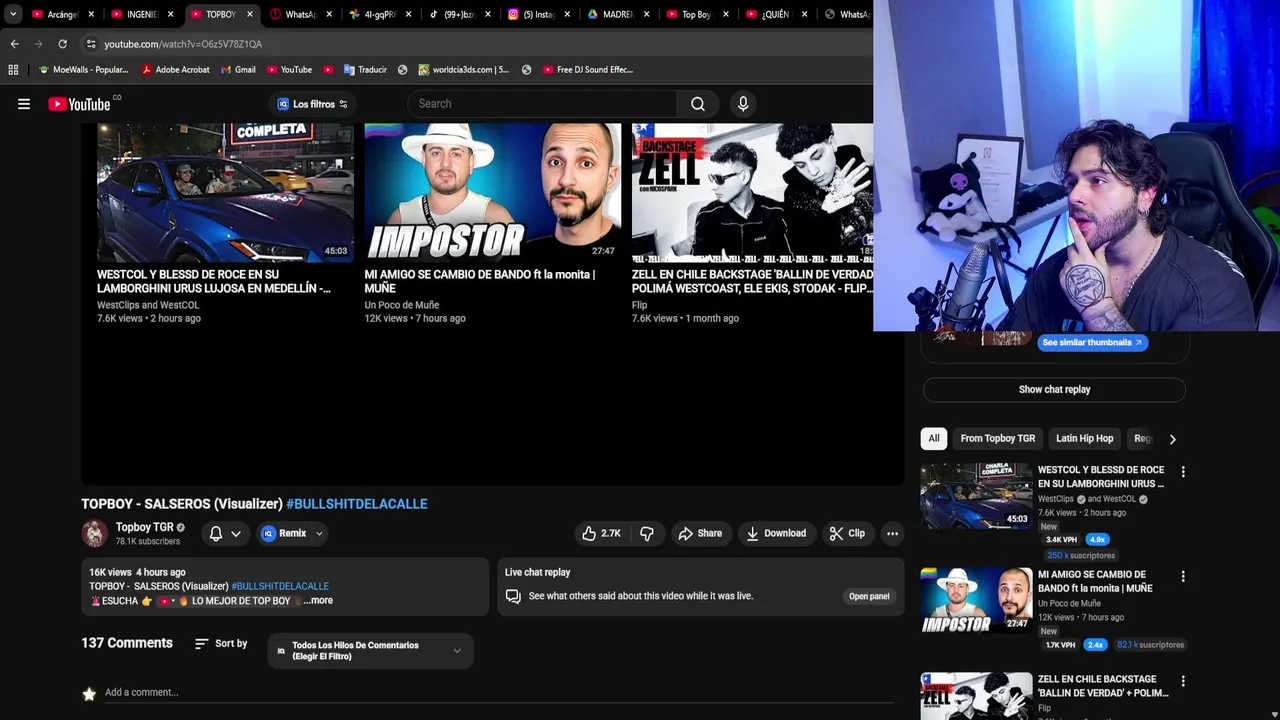Expand the description with ...more
The image size is (1280, 720).
click(x=318, y=600)
